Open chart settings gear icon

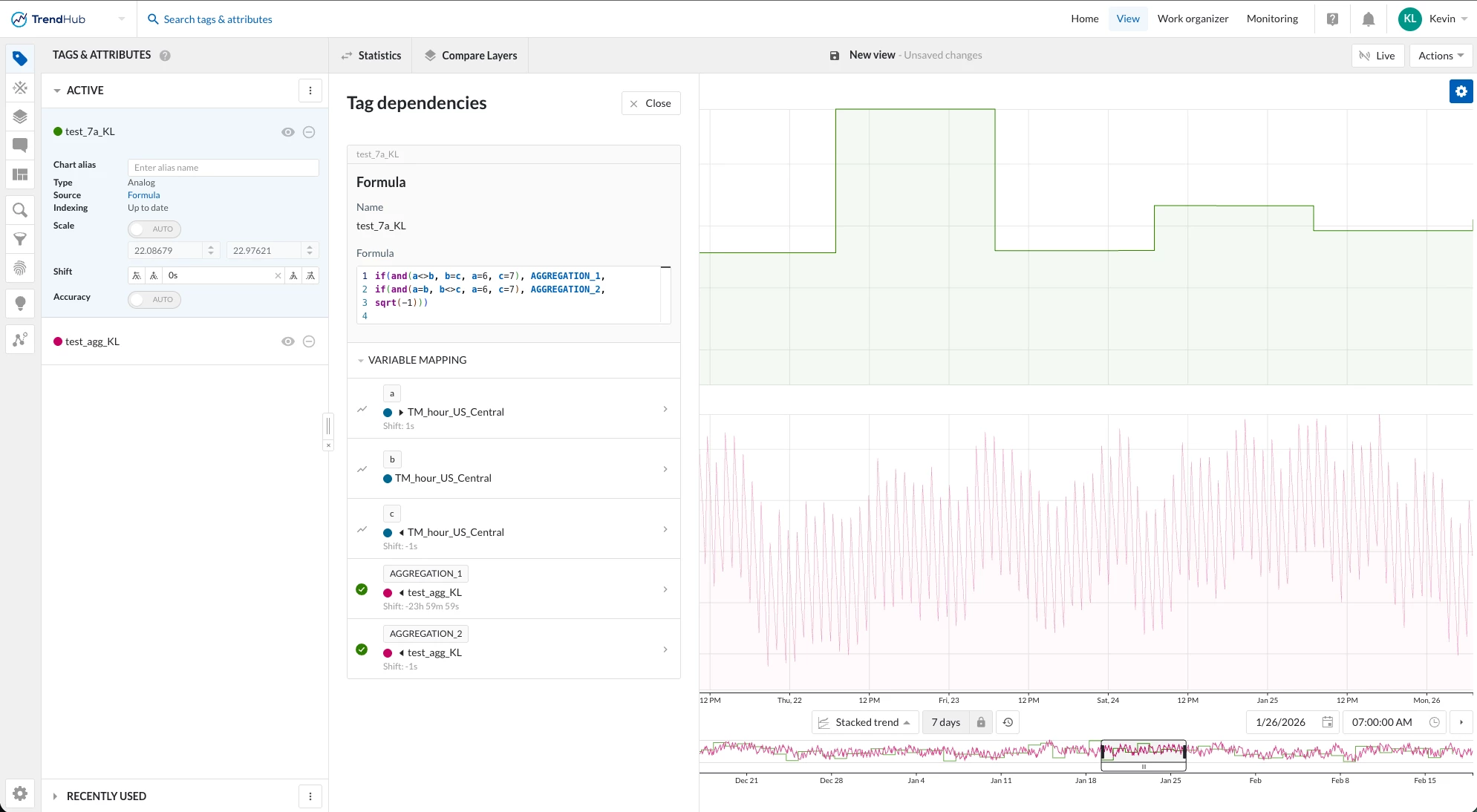tap(1461, 91)
